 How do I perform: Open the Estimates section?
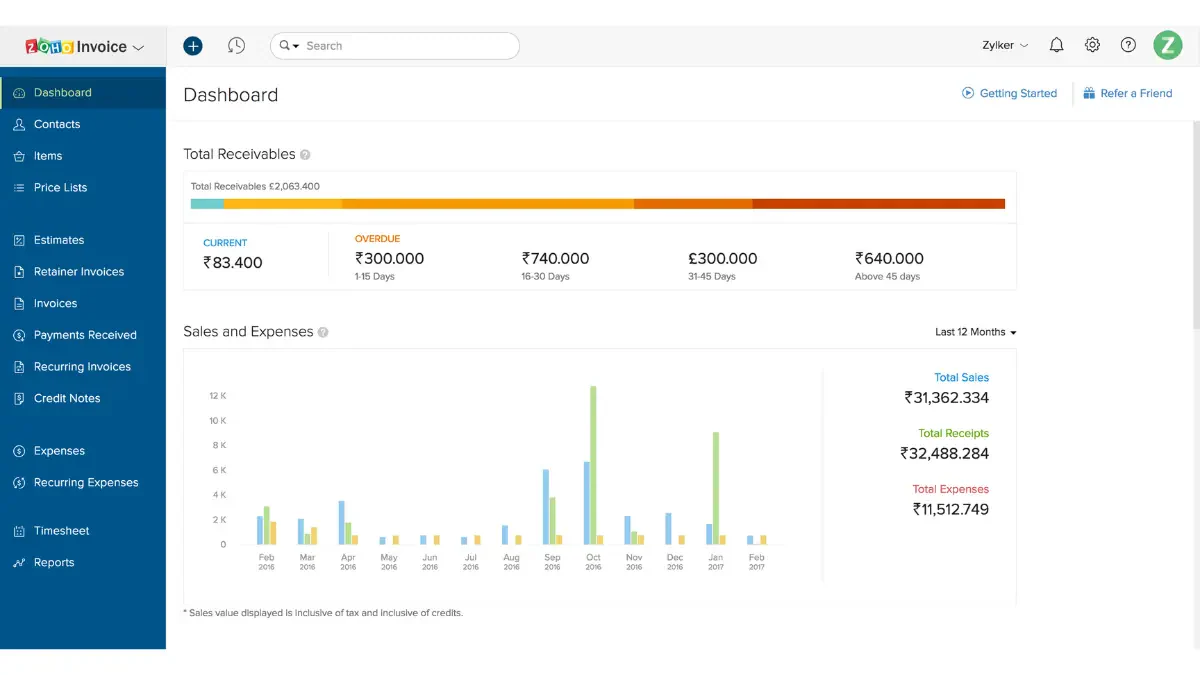[x=83, y=240]
